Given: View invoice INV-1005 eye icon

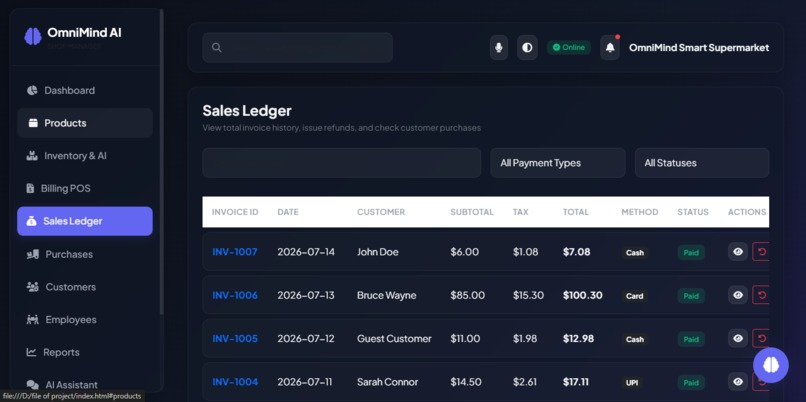Looking at the screenshot, I should (x=738, y=338).
